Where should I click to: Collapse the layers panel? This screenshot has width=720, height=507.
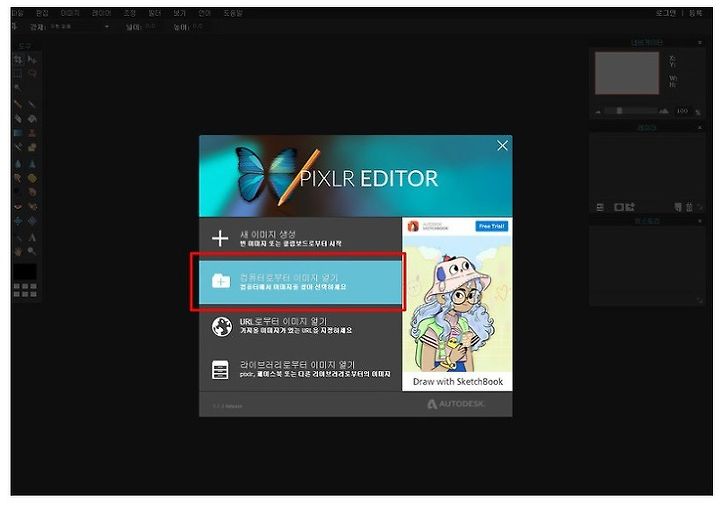(700, 128)
